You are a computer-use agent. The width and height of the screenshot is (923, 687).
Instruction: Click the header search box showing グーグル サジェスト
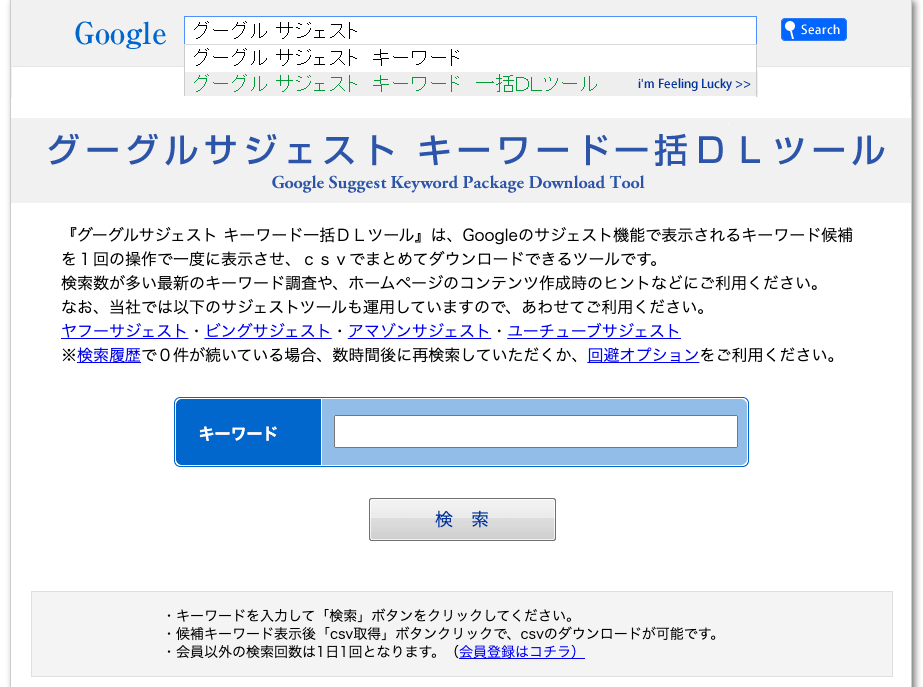click(470, 30)
